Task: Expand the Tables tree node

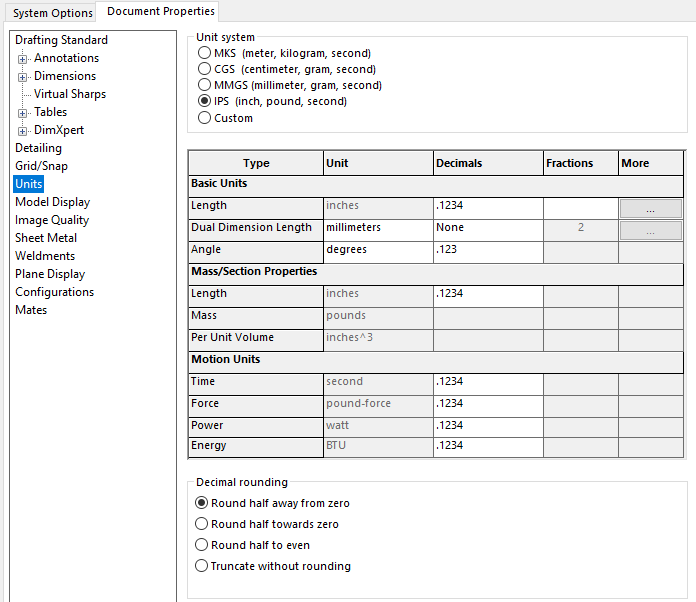Action: click(22, 113)
